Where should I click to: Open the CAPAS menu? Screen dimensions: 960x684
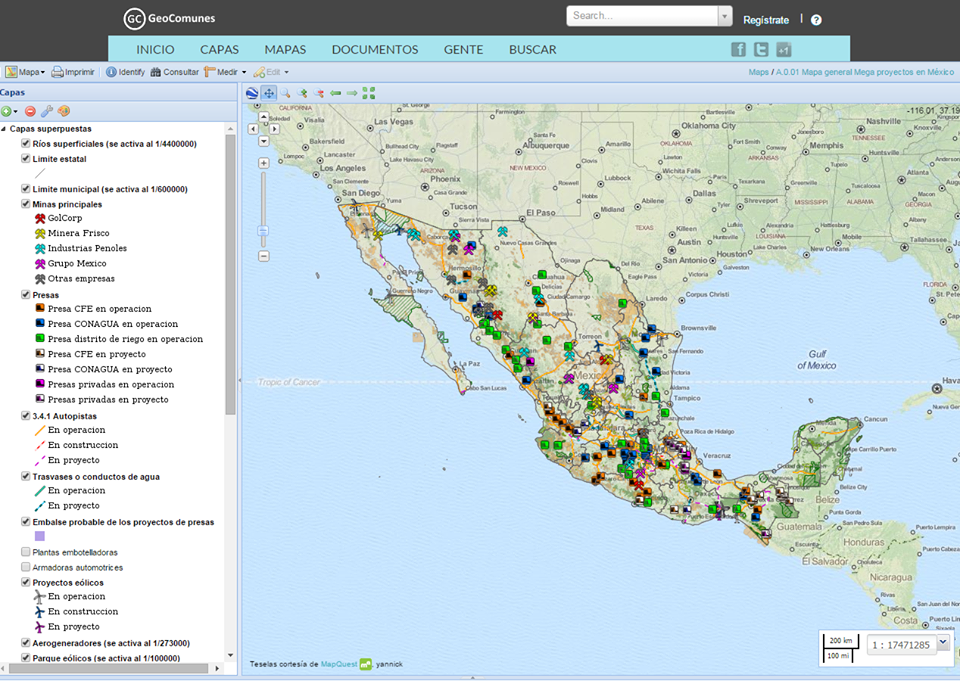(x=219, y=50)
